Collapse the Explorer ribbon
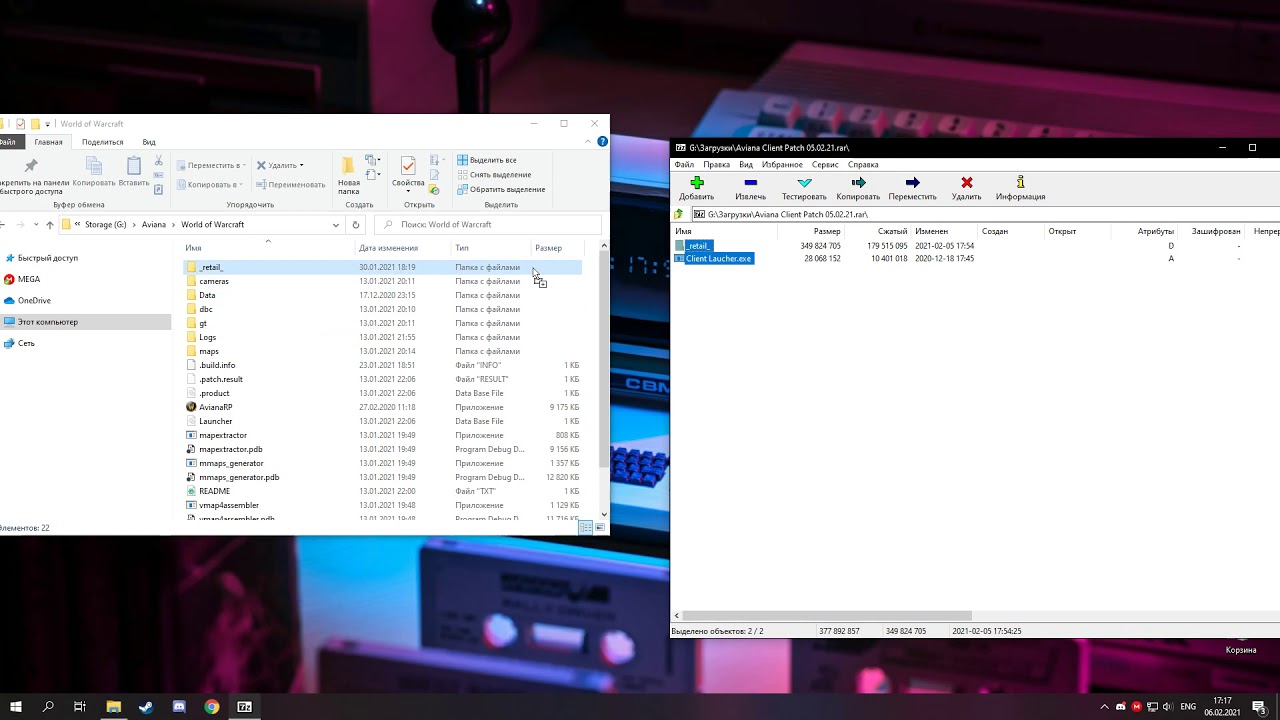Viewport: 1280px width, 720px height. coord(588,142)
